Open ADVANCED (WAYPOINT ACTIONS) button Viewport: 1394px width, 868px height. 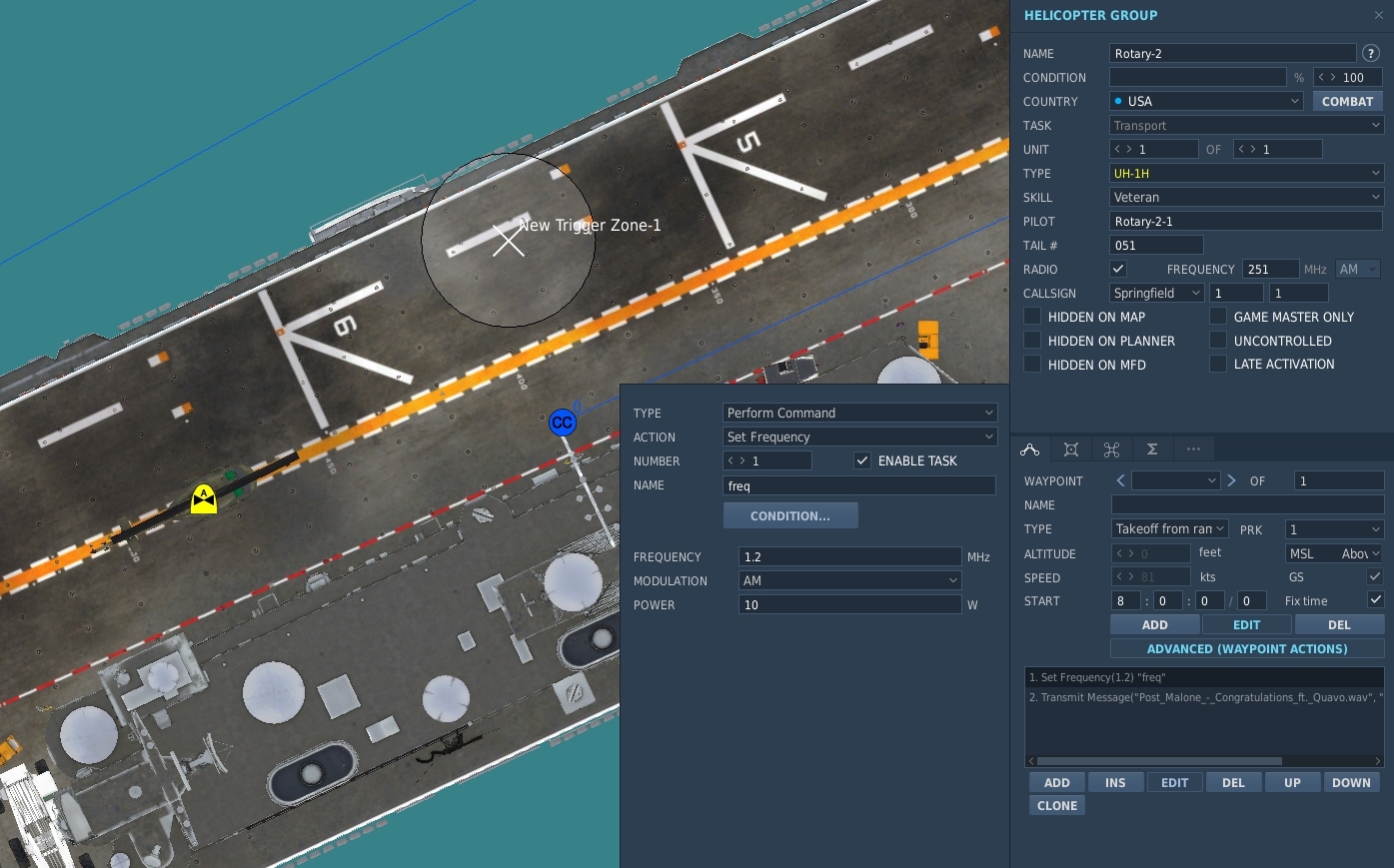[x=1247, y=649]
